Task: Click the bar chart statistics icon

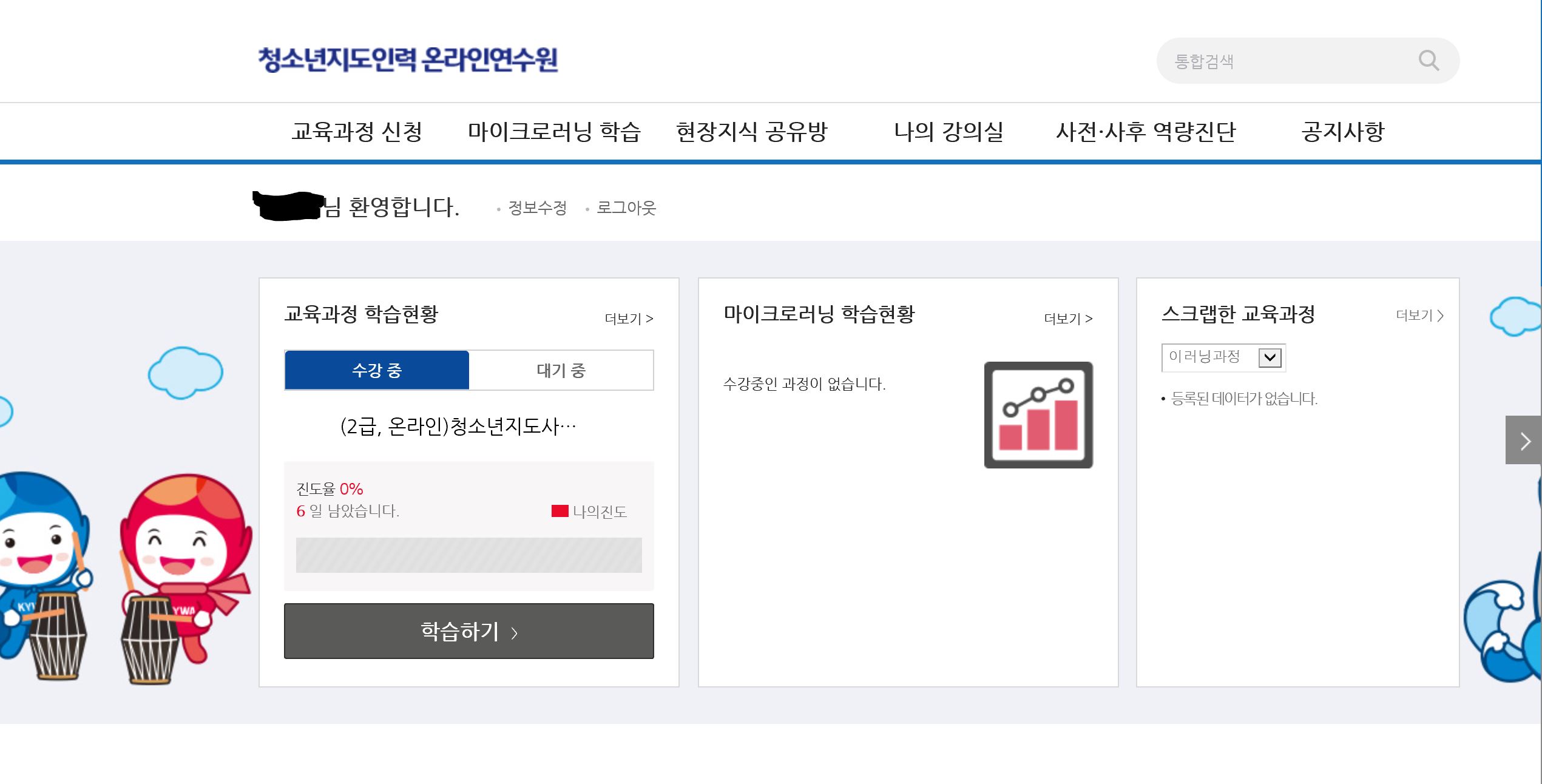Action: [1038, 415]
